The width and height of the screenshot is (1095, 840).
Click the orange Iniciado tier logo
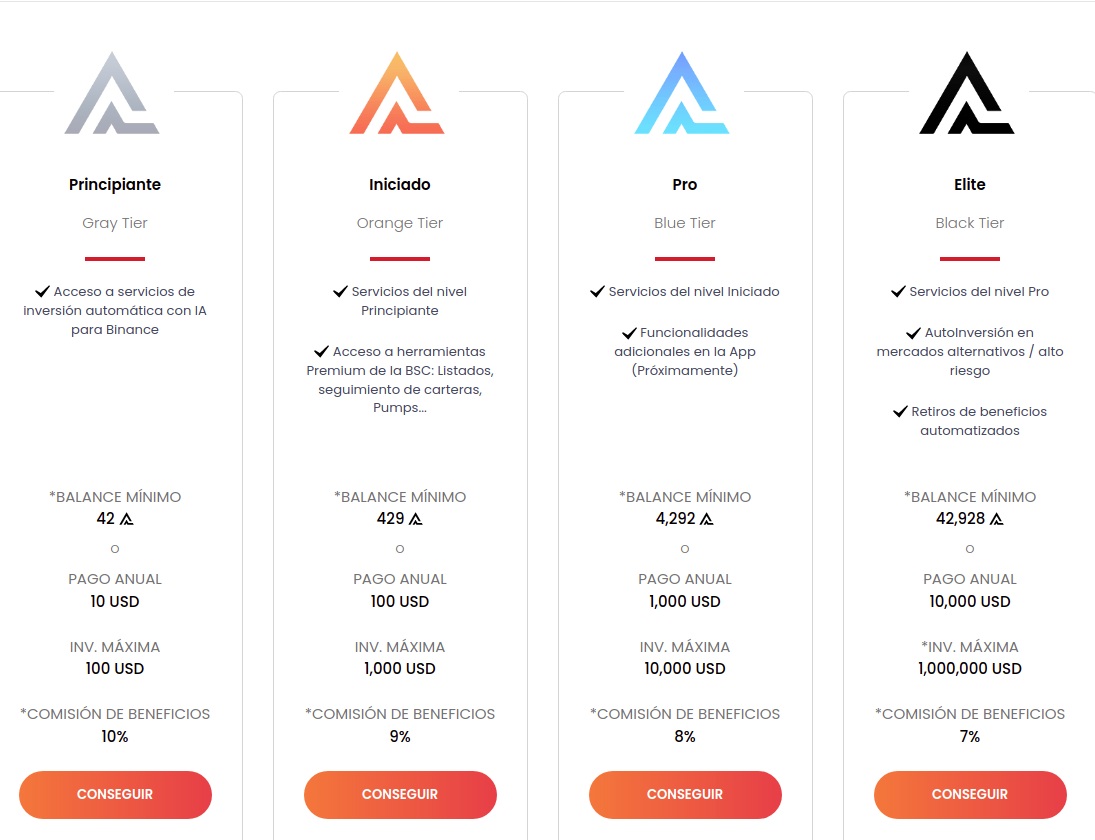pos(397,94)
